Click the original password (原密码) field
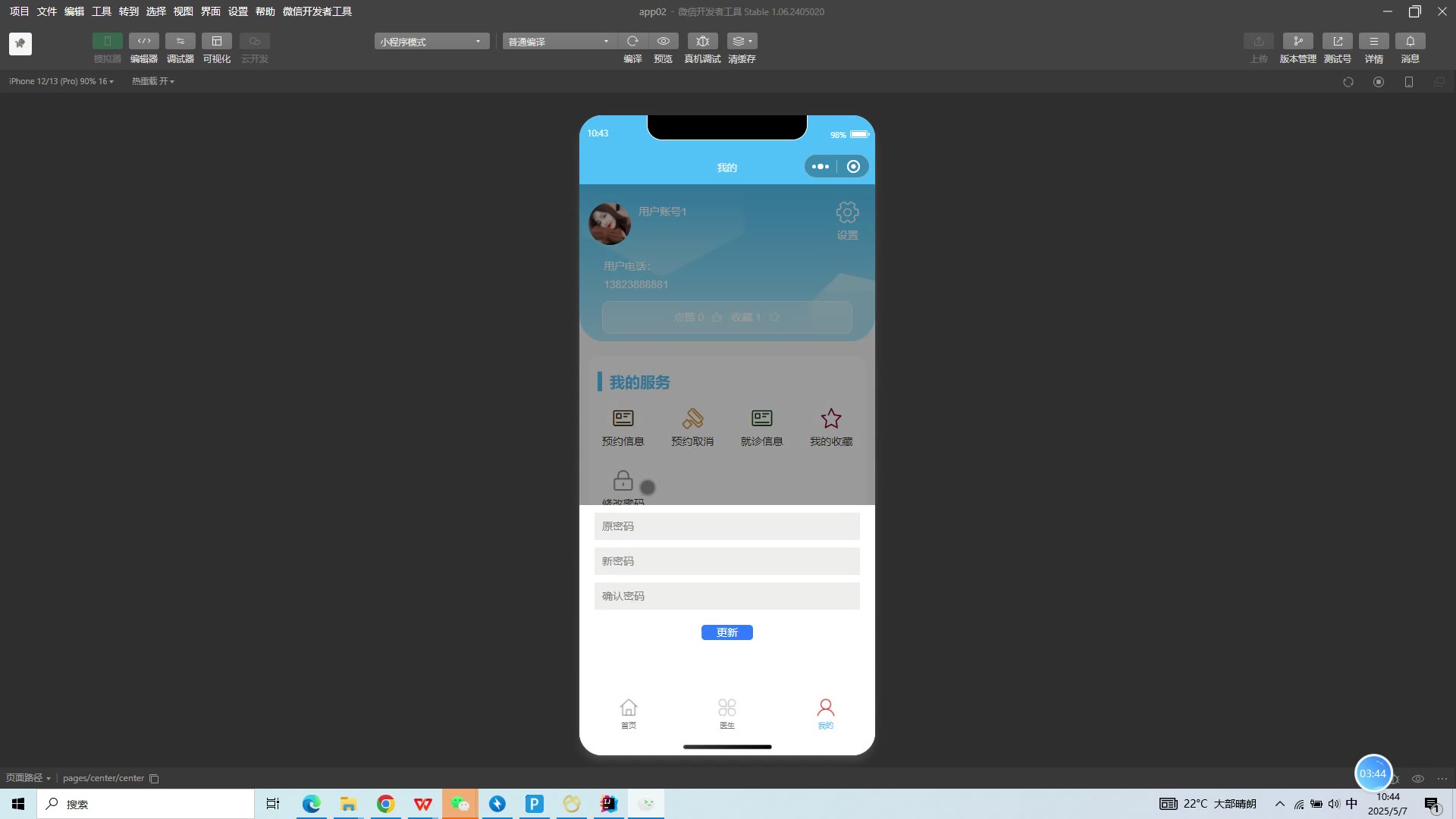Screen dimensions: 1456x819 (x=726, y=526)
